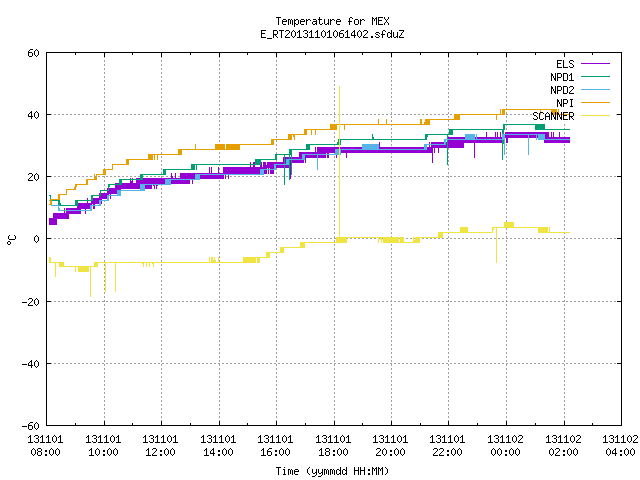The image size is (640, 480).
Task: Select the ELS legend label
Action: click(x=565, y=64)
